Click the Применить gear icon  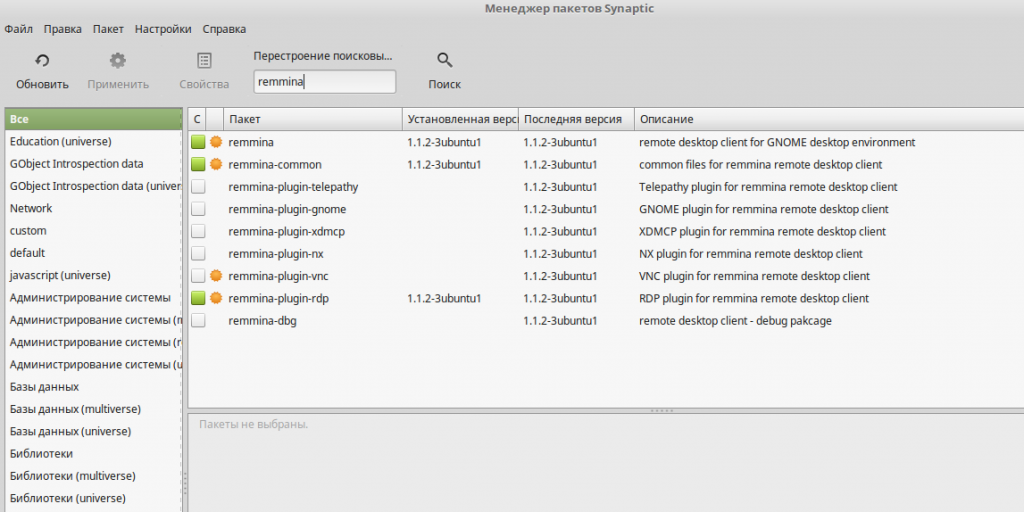click(118, 61)
